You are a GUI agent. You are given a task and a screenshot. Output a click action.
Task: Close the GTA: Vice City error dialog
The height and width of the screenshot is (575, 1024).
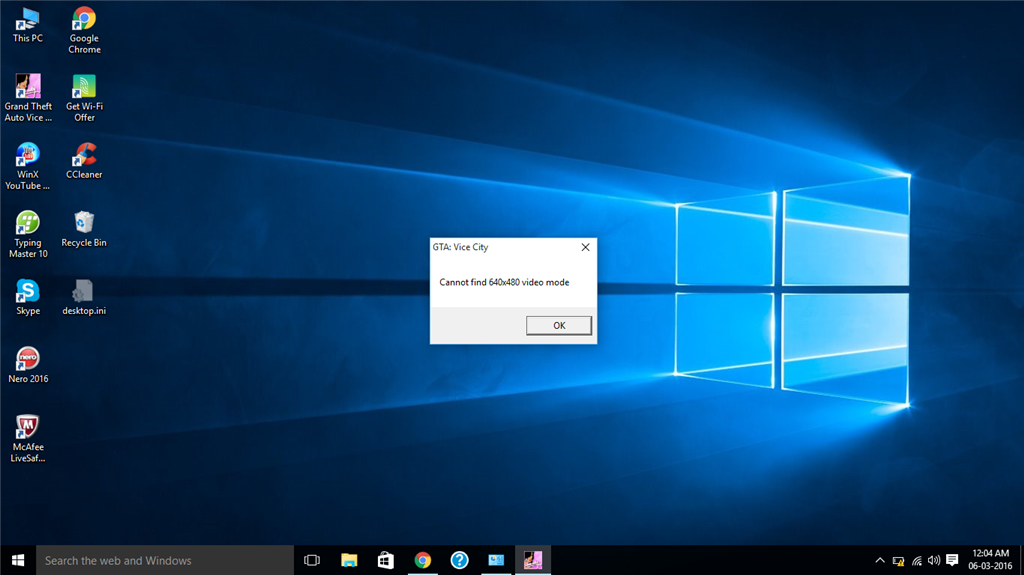pyautogui.click(x=585, y=247)
